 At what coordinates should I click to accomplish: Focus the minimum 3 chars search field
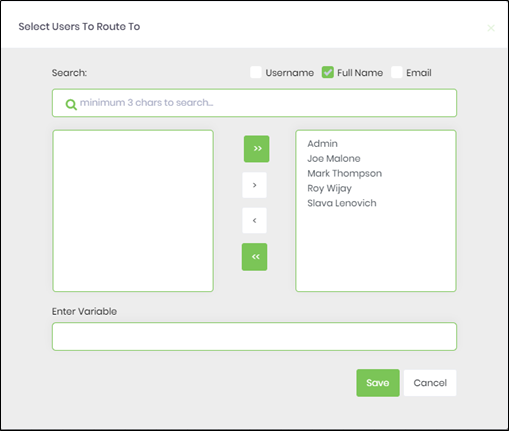coord(254,103)
